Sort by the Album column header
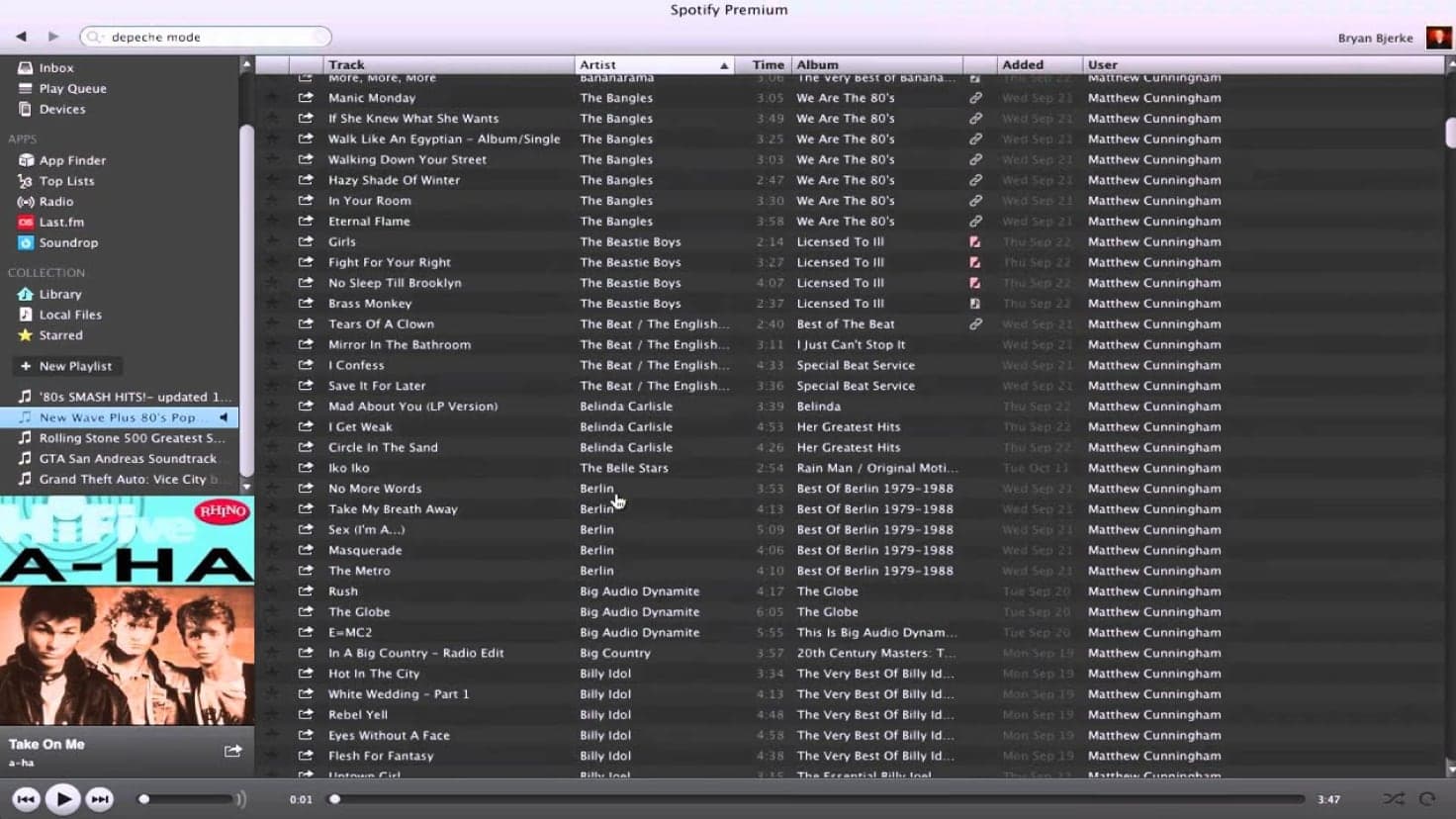Image resolution: width=1456 pixels, height=819 pixels. pos(875,65)
